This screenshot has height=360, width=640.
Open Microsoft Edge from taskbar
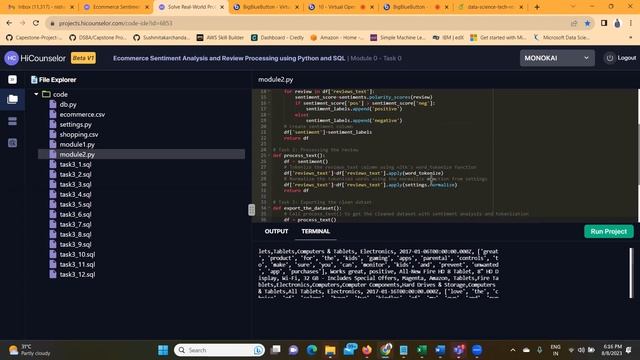coord(312,350)
